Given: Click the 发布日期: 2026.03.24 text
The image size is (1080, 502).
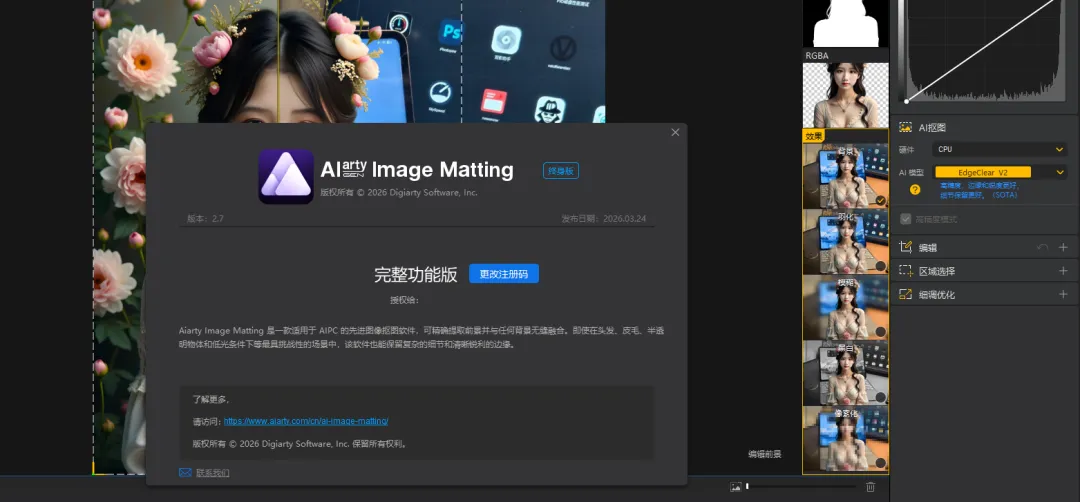Looking at the screenshot, I should (604, 218).
